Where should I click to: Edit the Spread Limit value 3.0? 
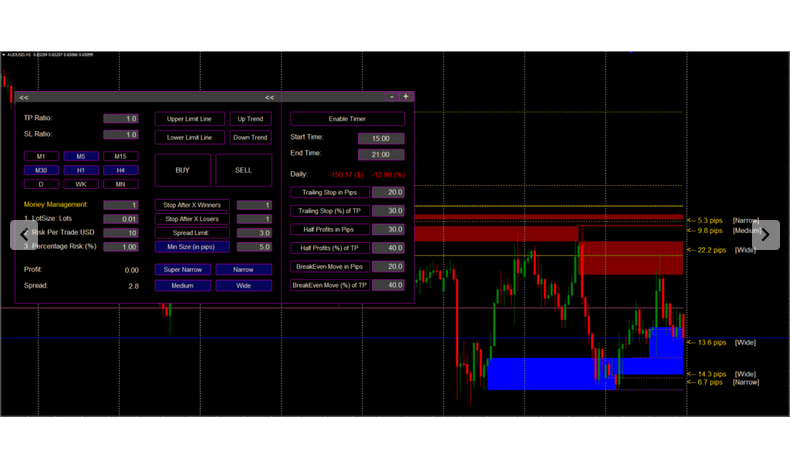(254, 233)
